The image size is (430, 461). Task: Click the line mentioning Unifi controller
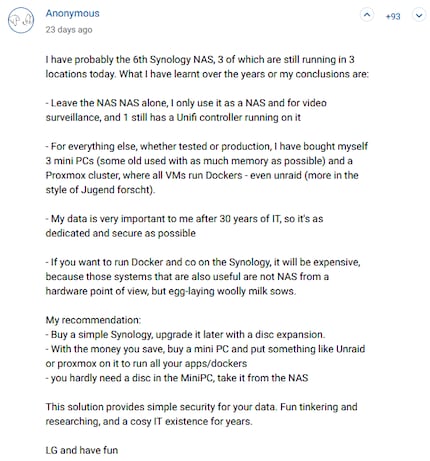click(x=173, y=117)
